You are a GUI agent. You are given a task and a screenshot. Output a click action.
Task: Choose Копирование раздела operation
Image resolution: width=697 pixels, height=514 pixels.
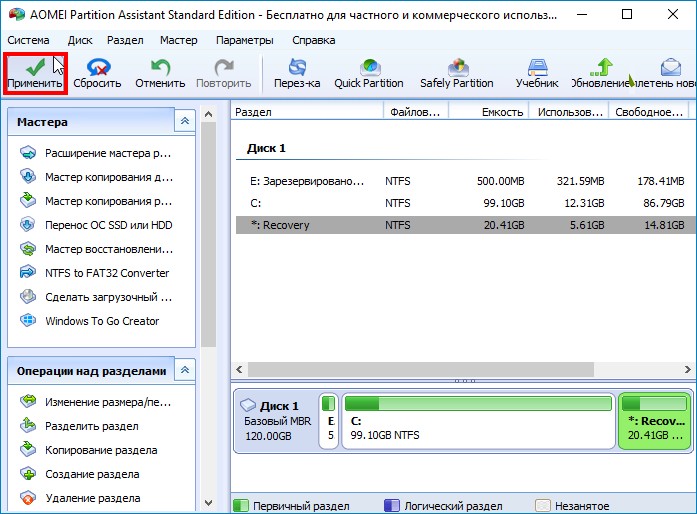tap(88, 450)
